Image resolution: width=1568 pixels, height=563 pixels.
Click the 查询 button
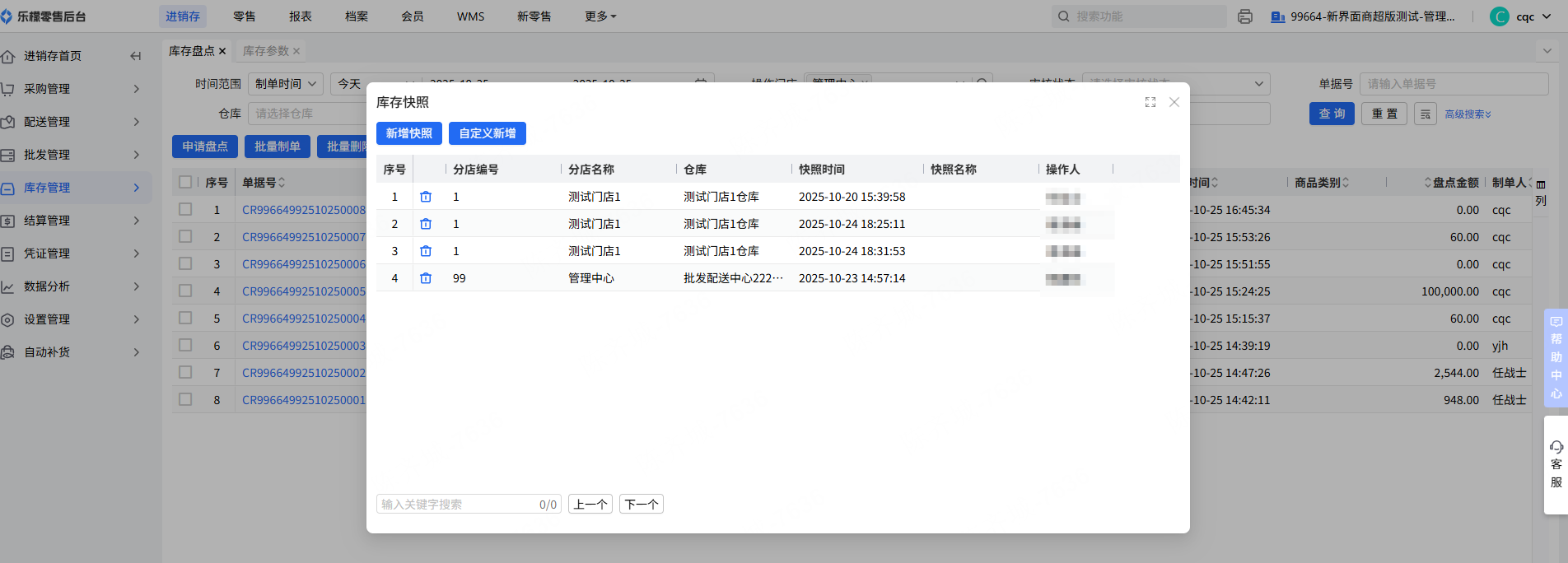click(1332, 114)
